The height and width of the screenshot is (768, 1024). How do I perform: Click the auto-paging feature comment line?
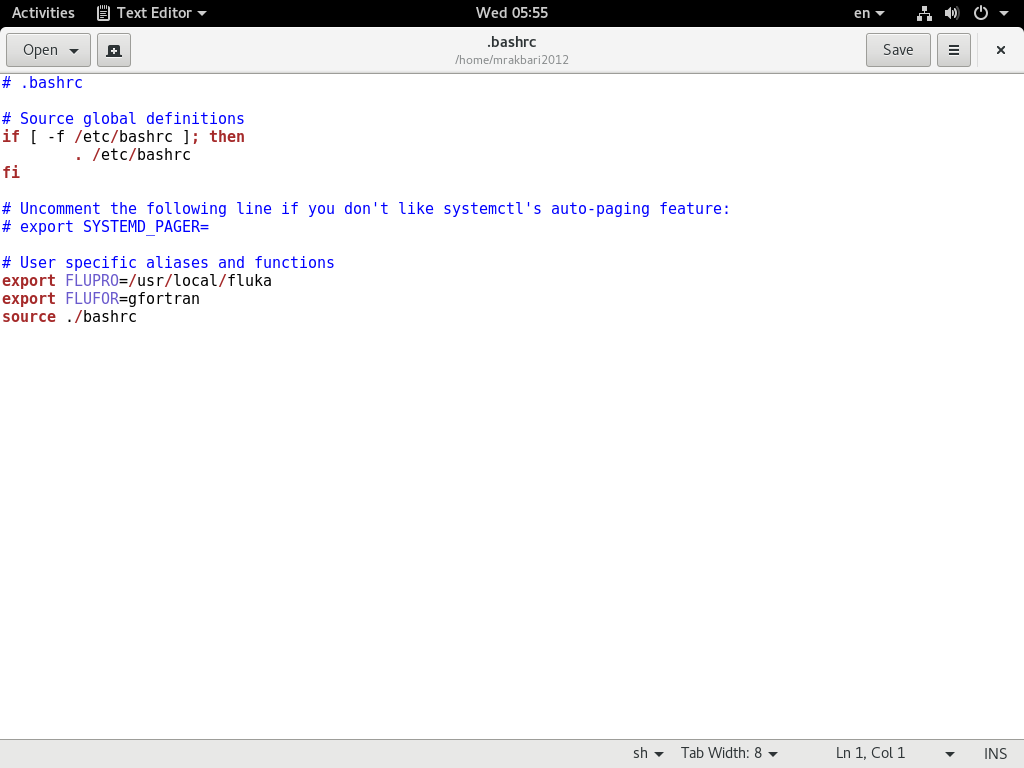tap(366, 208)
